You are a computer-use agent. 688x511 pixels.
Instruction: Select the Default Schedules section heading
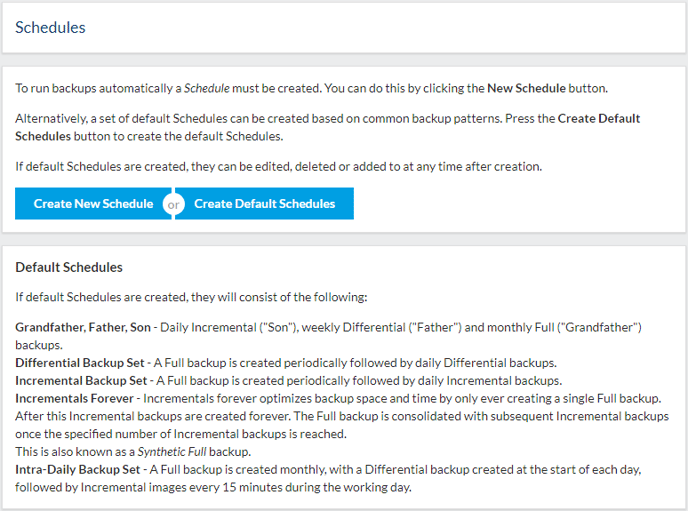pos(69,267)
